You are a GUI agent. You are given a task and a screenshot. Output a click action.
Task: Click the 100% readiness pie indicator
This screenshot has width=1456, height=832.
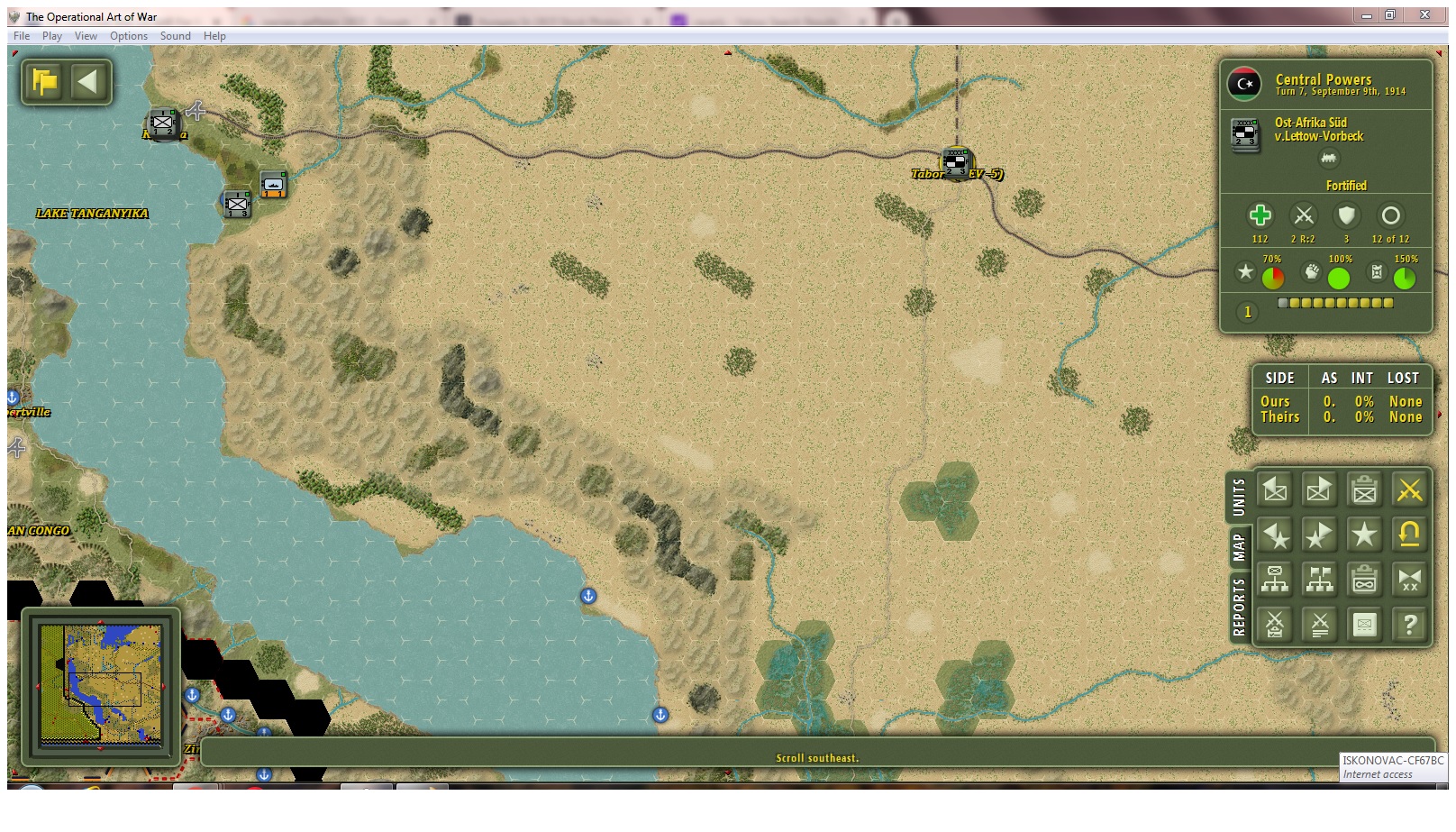(x=1339, y=279)
